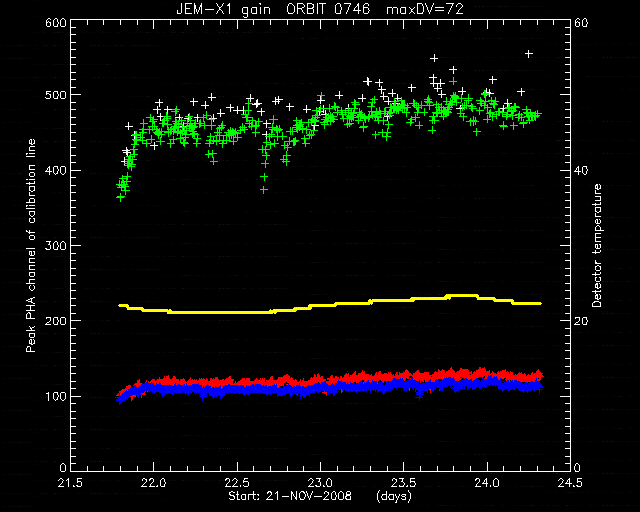This screenshot has height=512, width=640.
Task: Click the x-axis tick label 23.0
Action: tap(320, 483)
